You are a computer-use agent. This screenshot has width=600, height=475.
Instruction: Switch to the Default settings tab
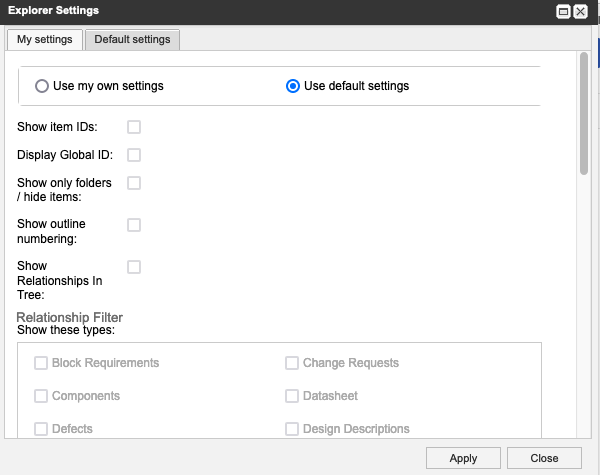(132, 40)
